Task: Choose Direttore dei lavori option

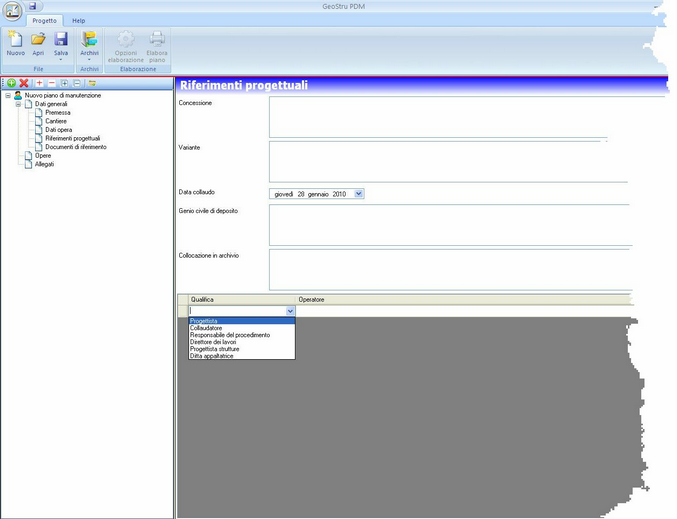Action: click(242, 342)
